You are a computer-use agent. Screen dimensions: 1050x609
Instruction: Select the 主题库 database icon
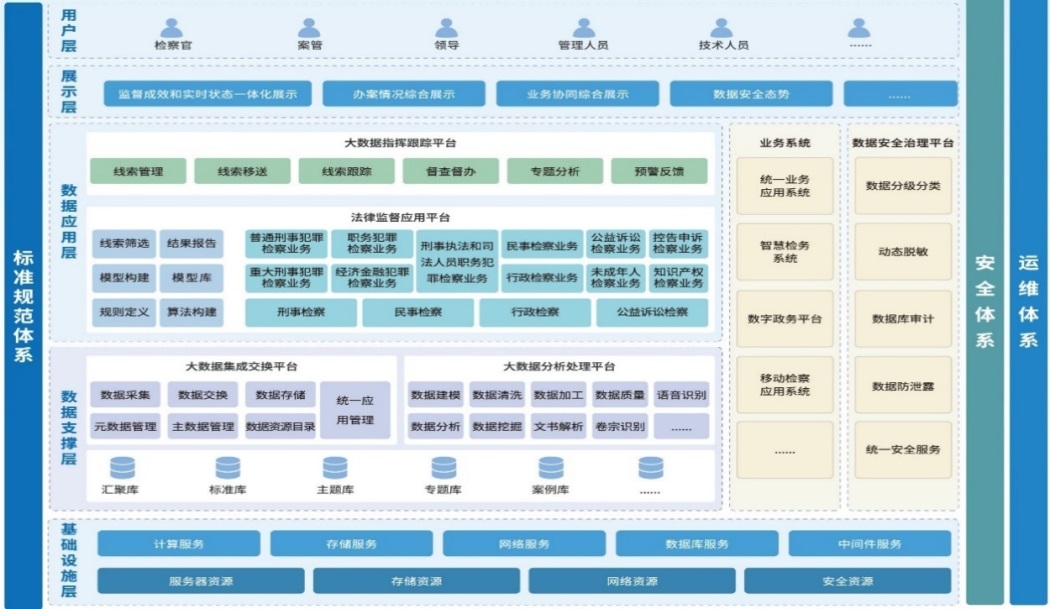pyautogui.click(x=335, y=468)
